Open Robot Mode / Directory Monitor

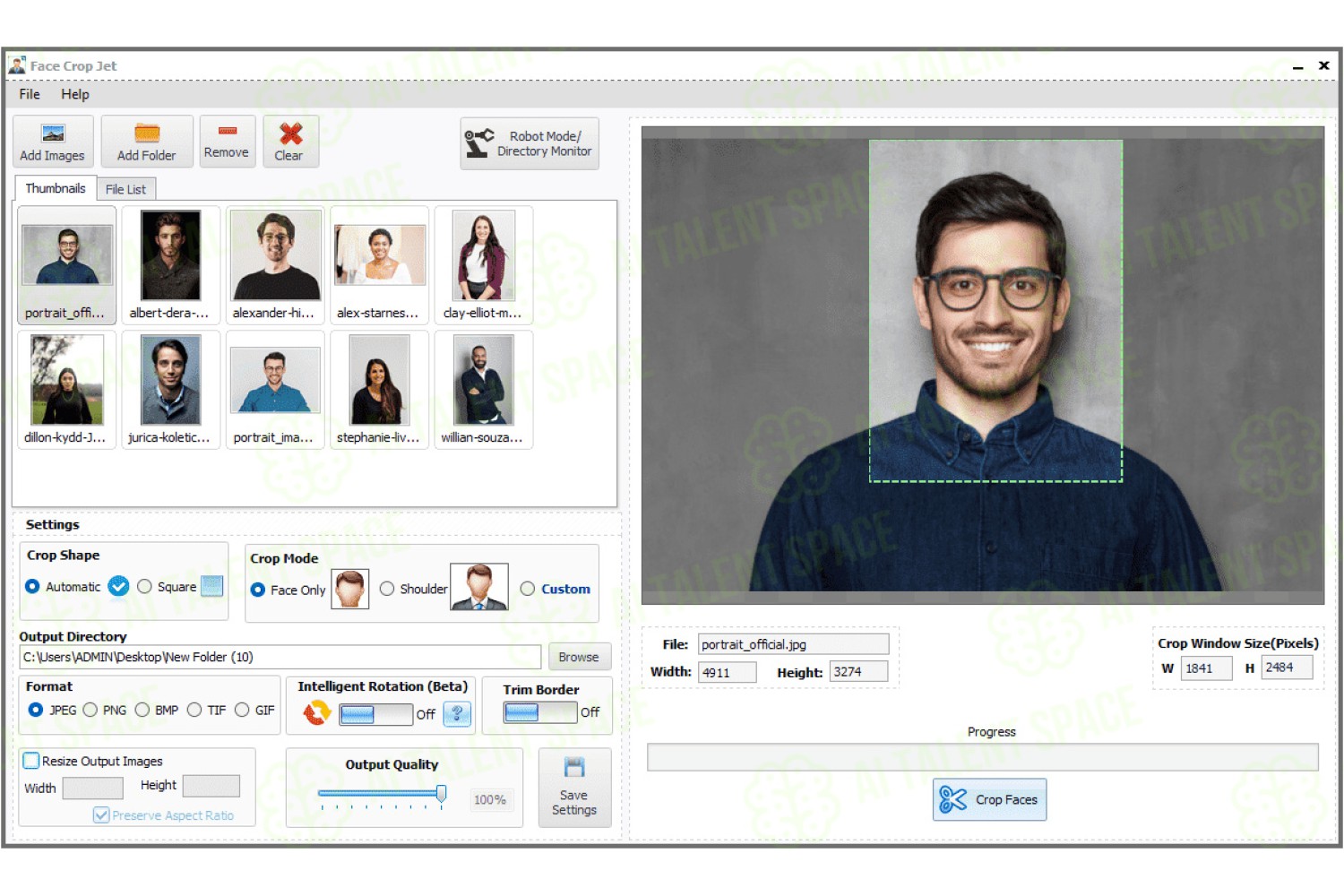click(x=530, y=143)
